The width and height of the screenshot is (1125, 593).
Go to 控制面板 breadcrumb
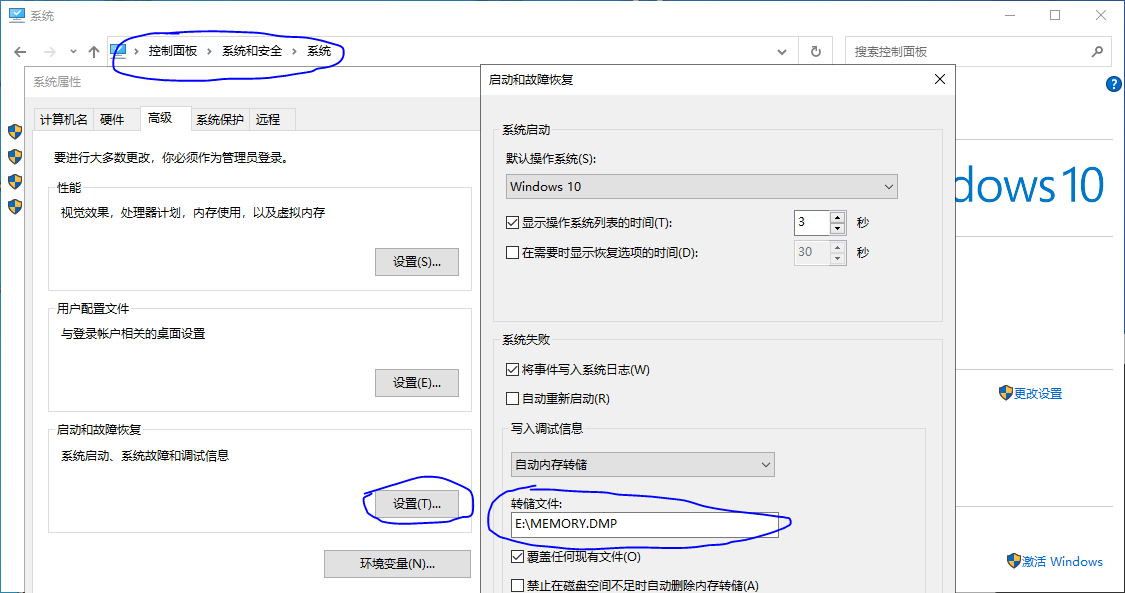click(173, 51)
